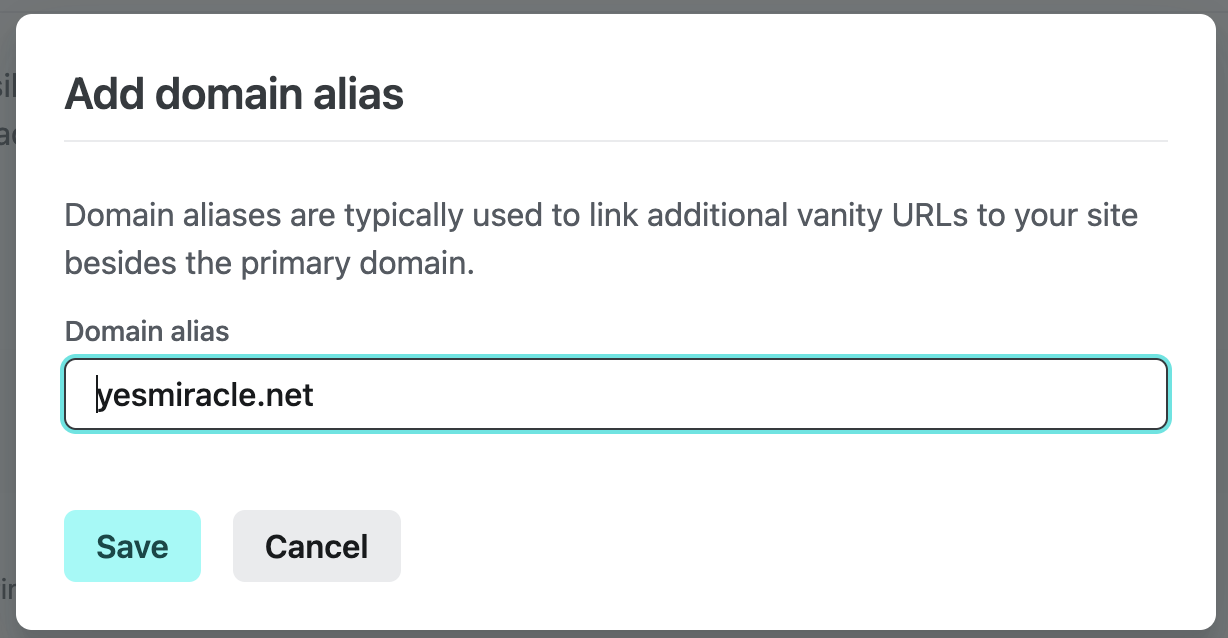Place cursor after ".net" in alias field

pyautogui.click(x=315, y=395)
